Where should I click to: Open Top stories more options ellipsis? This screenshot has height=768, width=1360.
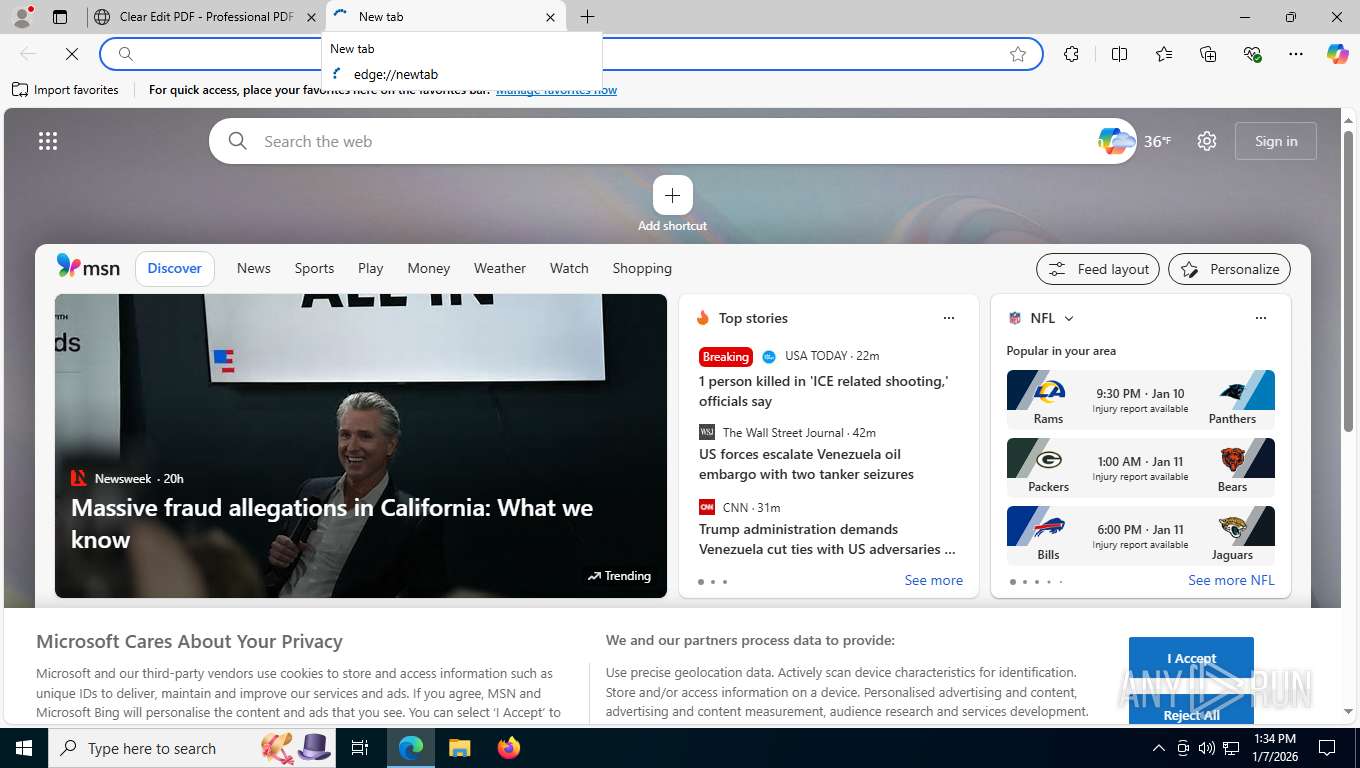pos(949,318)
